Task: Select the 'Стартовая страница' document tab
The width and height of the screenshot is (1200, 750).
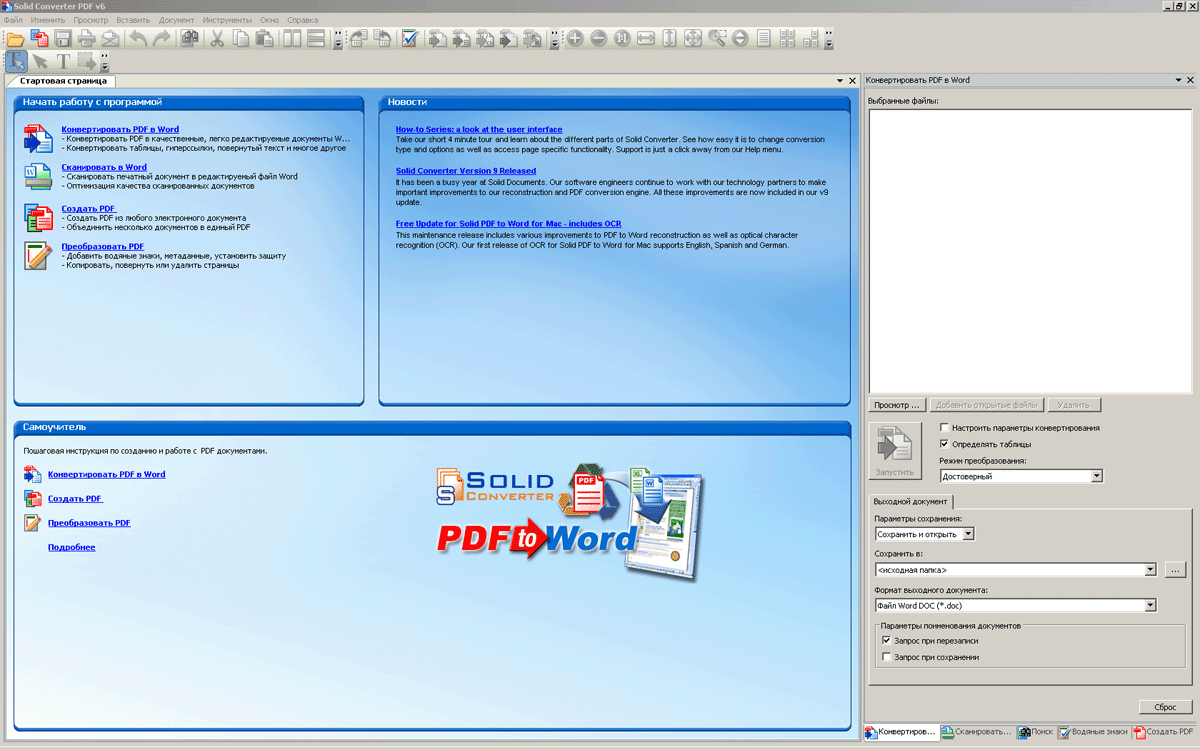Action: click(x=62, y=81)
